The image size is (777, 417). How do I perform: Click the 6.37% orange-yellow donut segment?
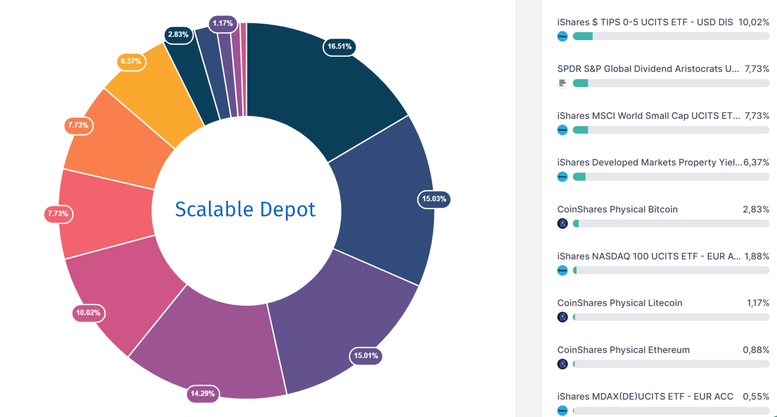(x=150, y=95)
